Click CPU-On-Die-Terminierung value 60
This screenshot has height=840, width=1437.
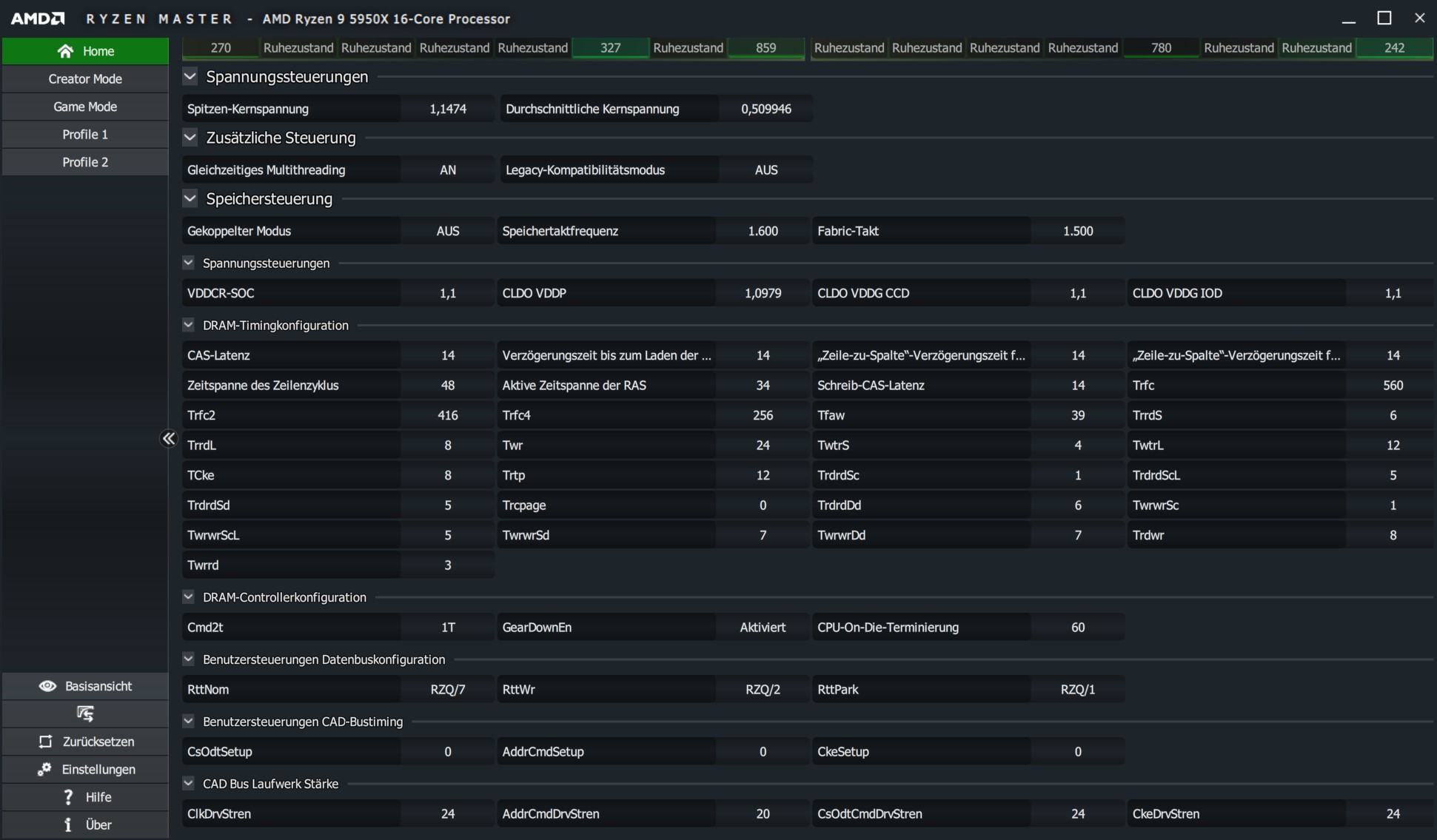tap(1078, 628)
